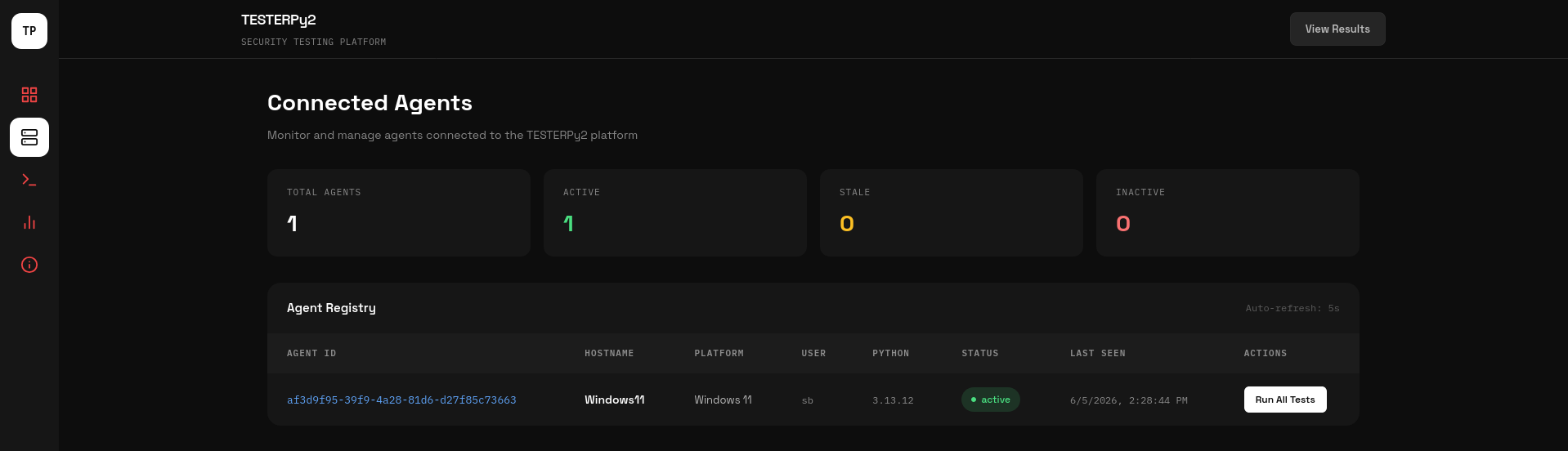Viewport: 1568px width, 451px height.
Task: Select the Inactive agents card
Action: 1228,212
